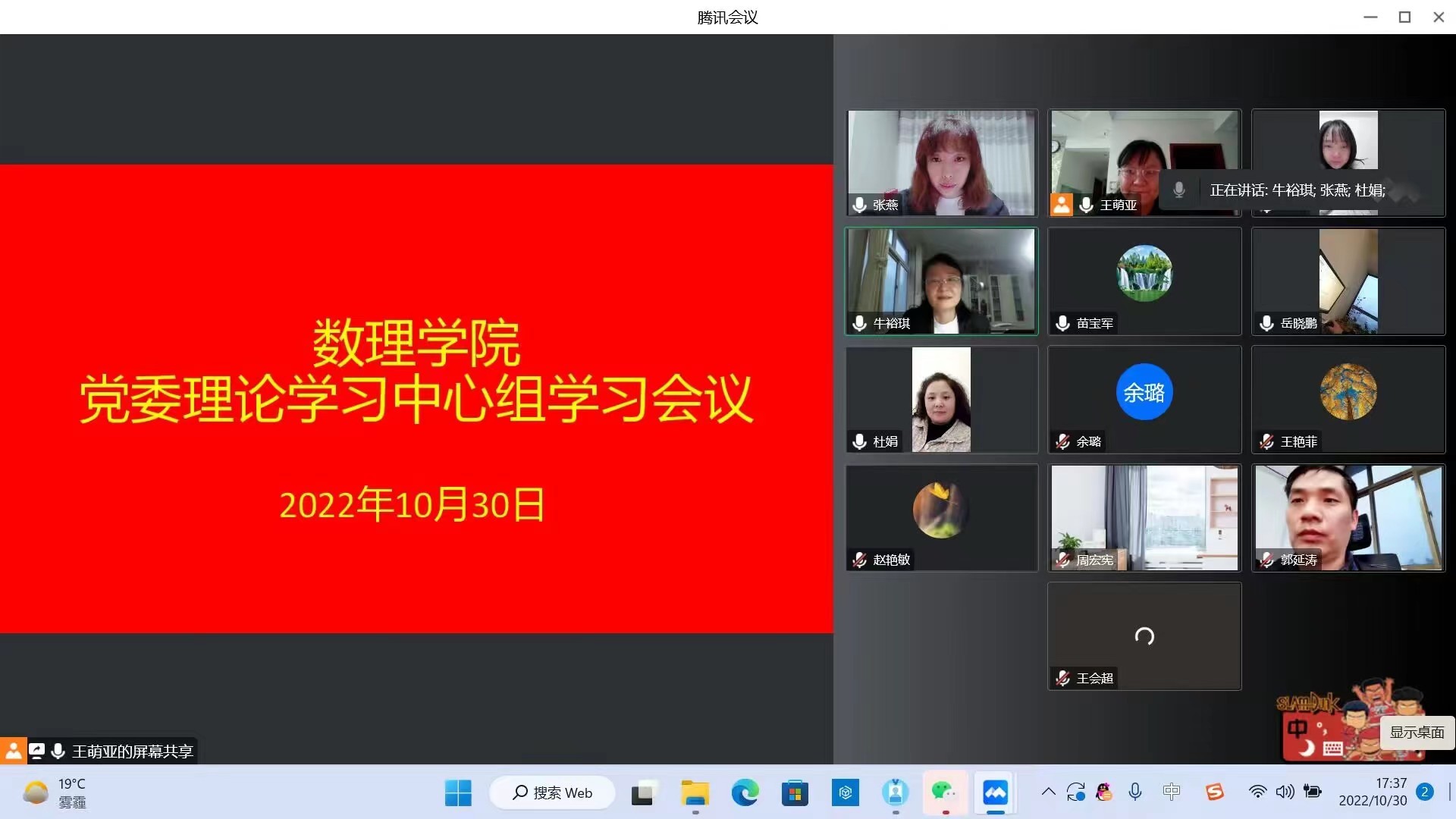The image size is (1456, 819).
Task: Click the Windows Start button
Action: point(458,793)
